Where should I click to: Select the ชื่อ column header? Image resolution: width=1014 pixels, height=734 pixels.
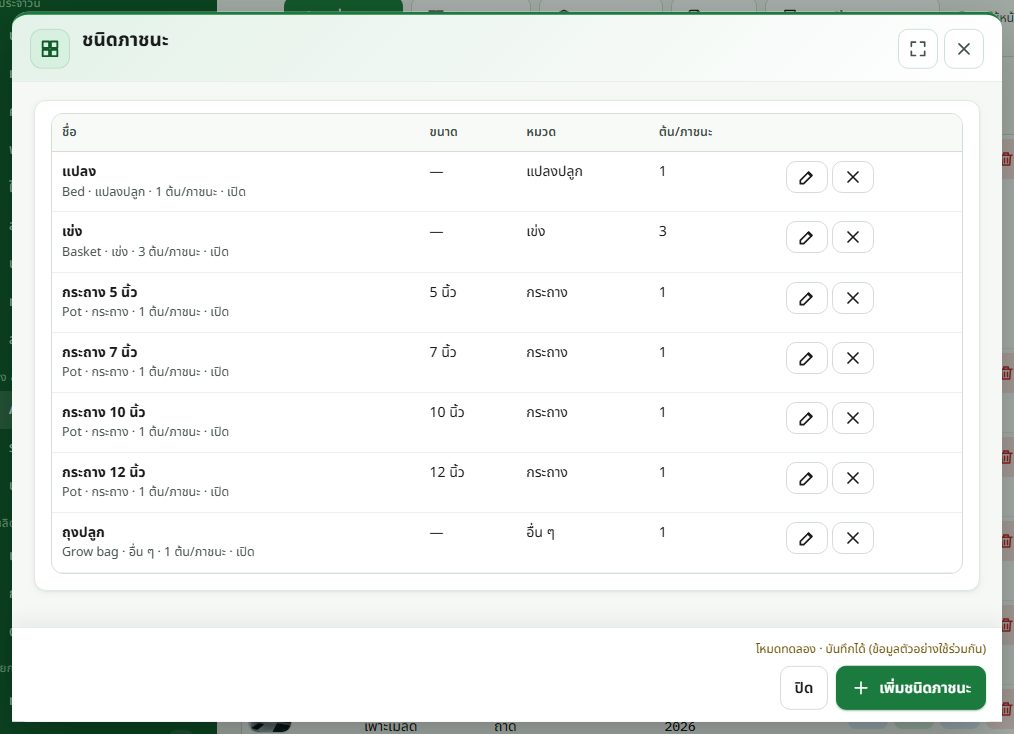(69, 132)
